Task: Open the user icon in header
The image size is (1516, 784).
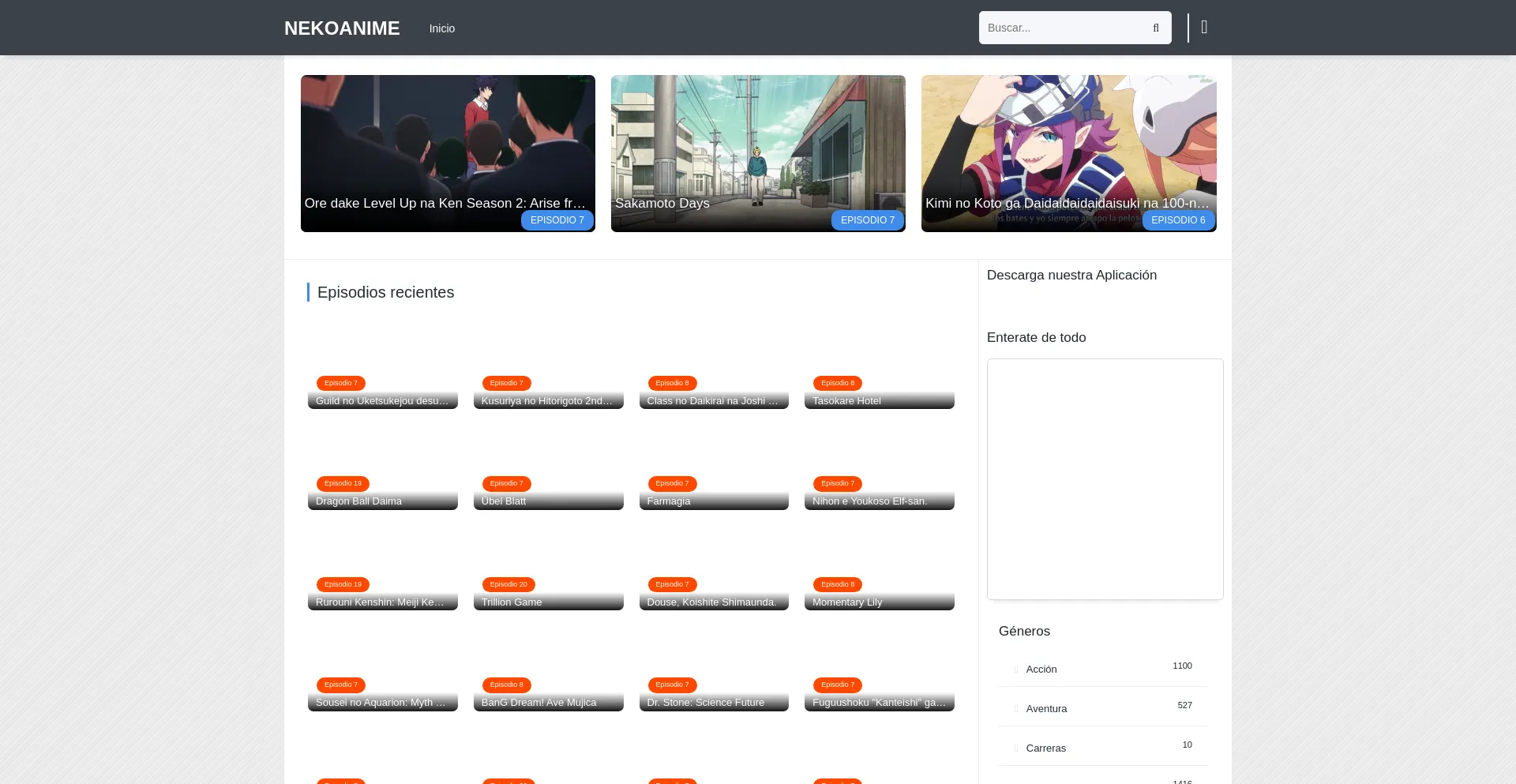Action: [x=1204, y=28]
